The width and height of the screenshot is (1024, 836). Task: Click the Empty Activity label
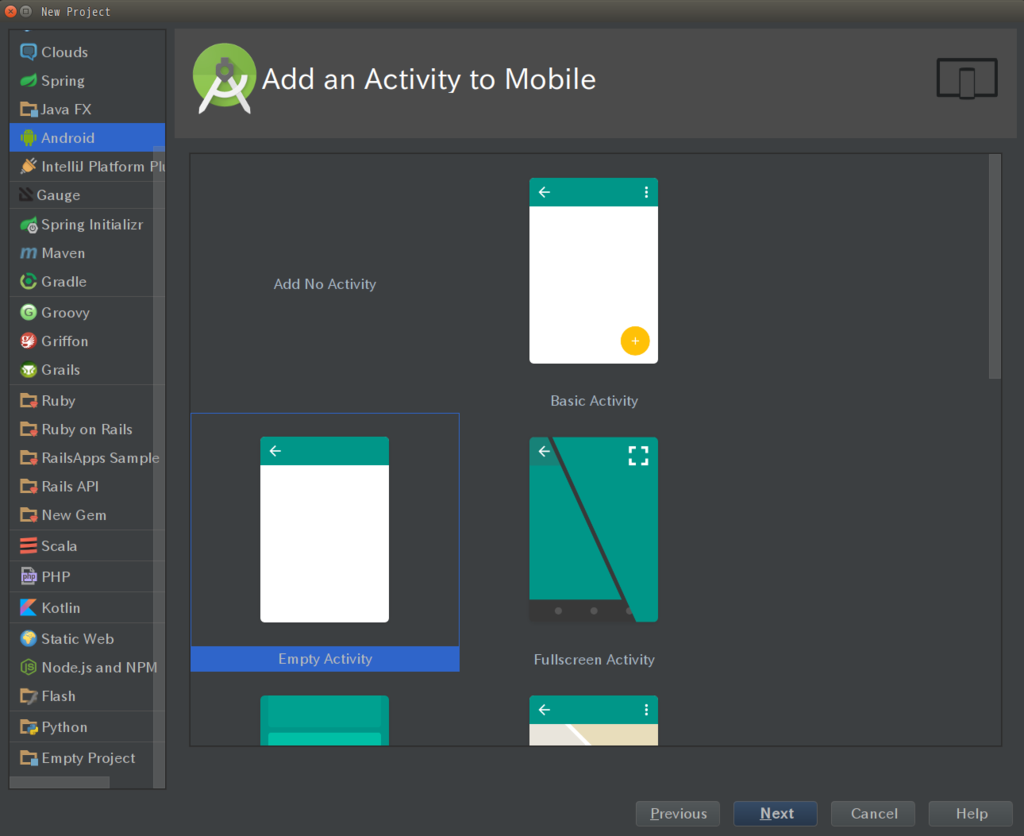click(325, 659)
